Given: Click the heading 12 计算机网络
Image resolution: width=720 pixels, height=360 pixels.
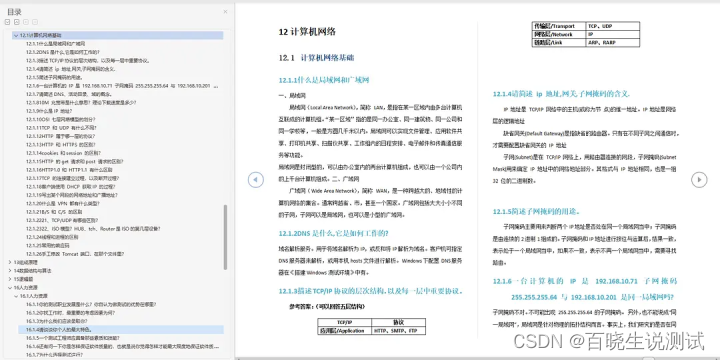Looking at the screenshot, I should coord(308,32).
